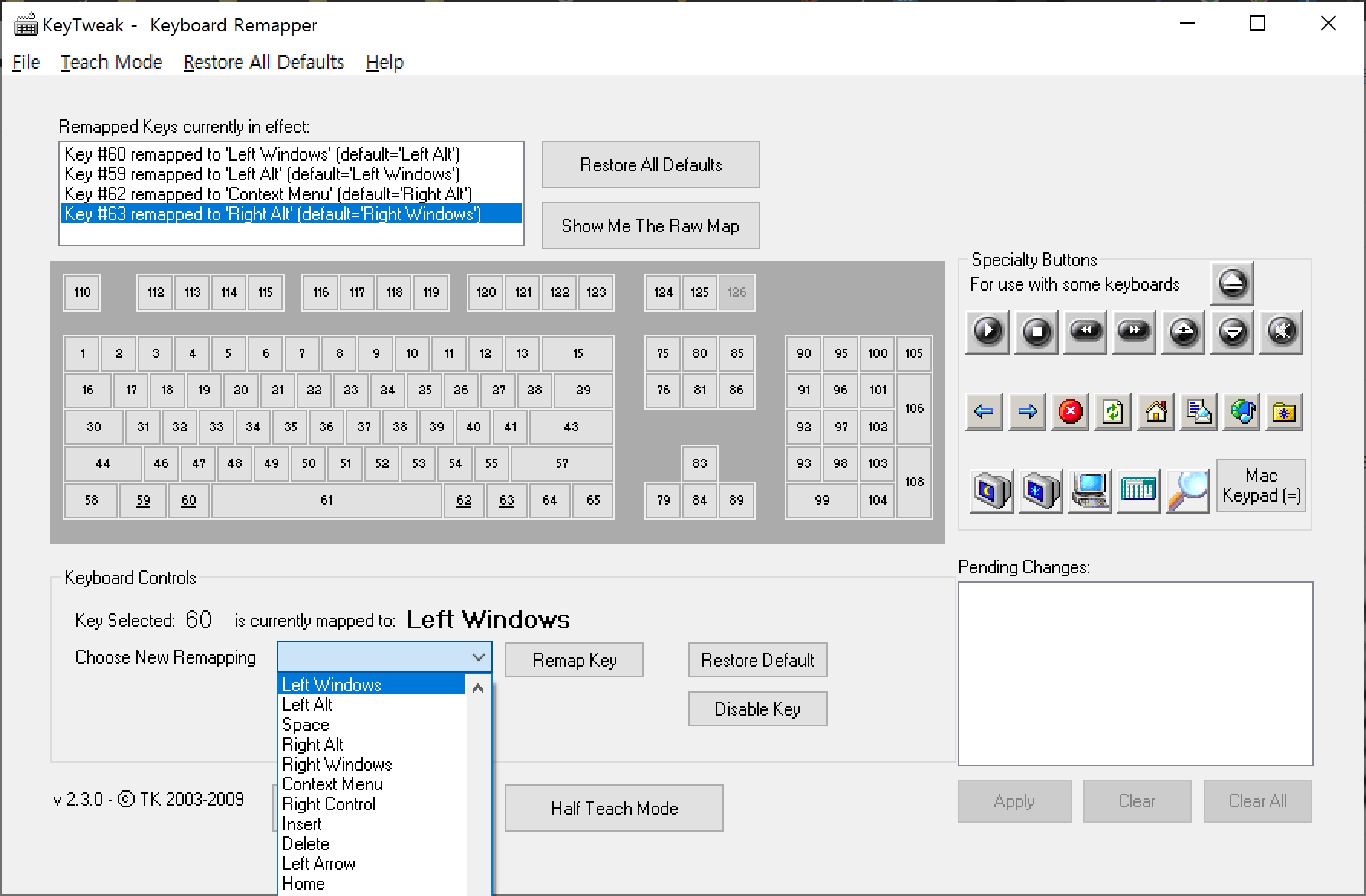Select the 'Key #62 remapped to Context Menu' row
This screenshot has height=896, width=1366.
point(291,193)
